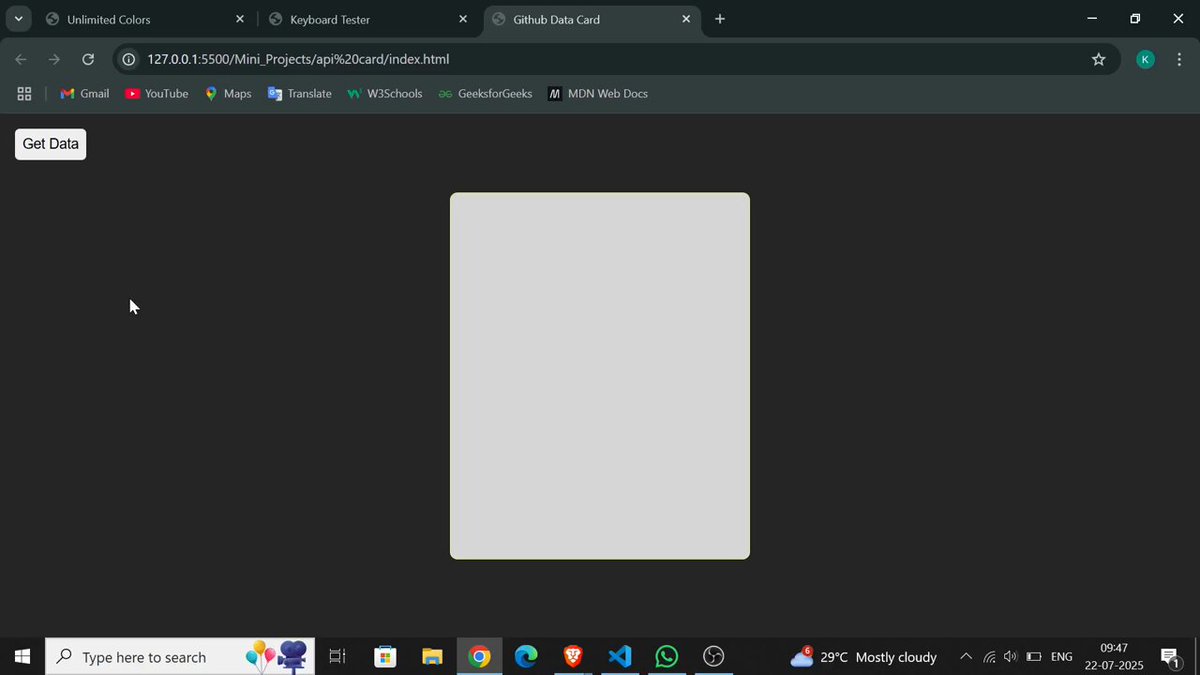Viewport: 1200px width, 675px height.
Task: Click the Get Data button
Action: click(x=50, y=144)
